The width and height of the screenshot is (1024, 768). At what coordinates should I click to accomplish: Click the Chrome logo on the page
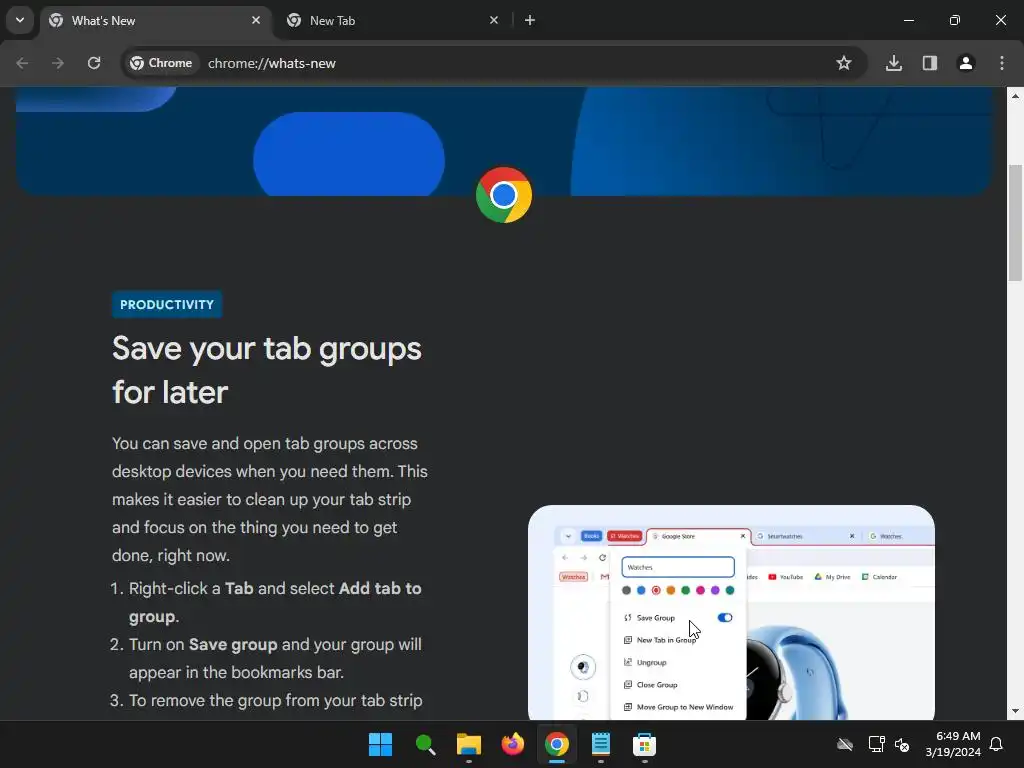coord(504,195)
